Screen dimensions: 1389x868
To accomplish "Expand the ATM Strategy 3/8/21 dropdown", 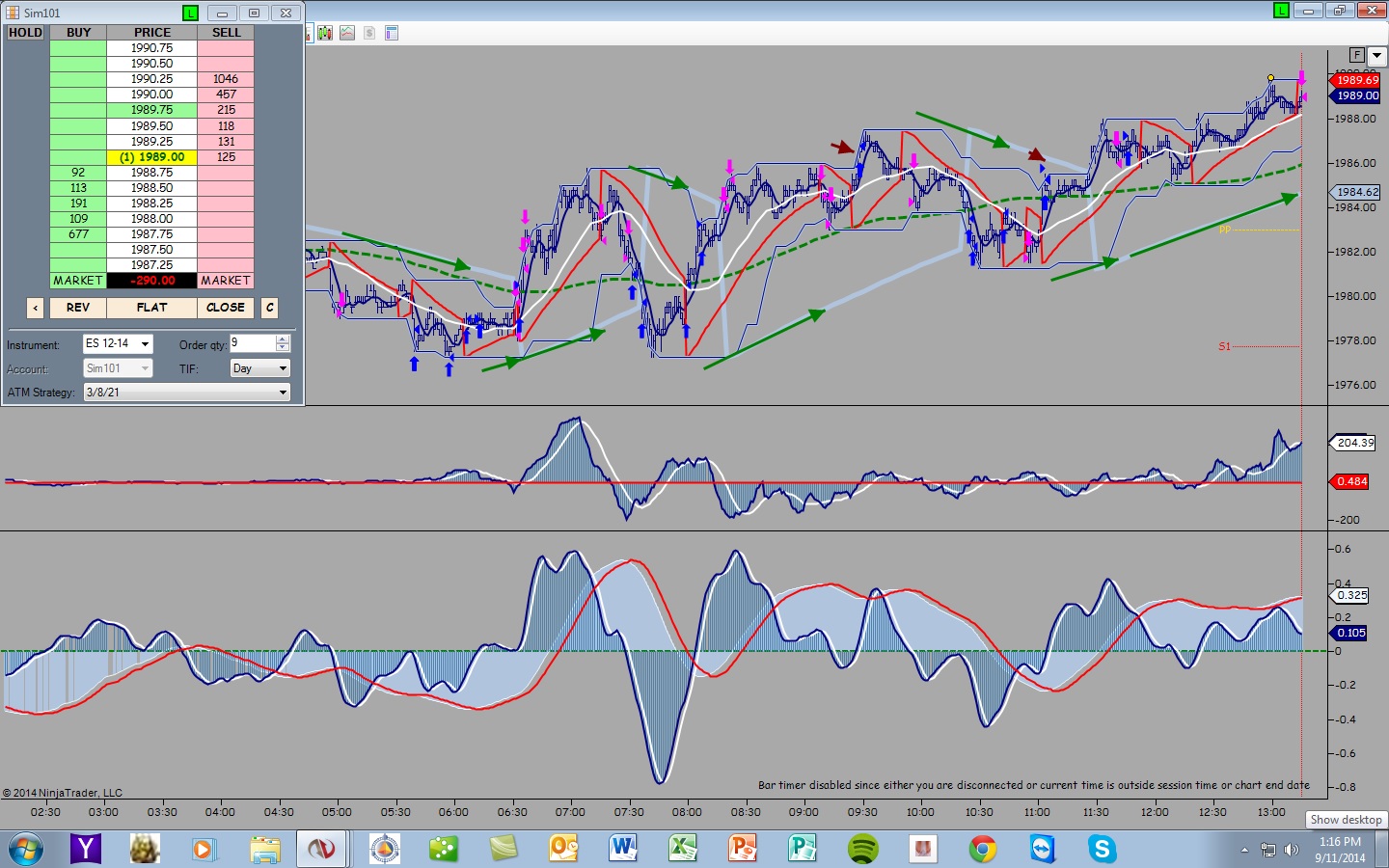I will tap(187, 393).
